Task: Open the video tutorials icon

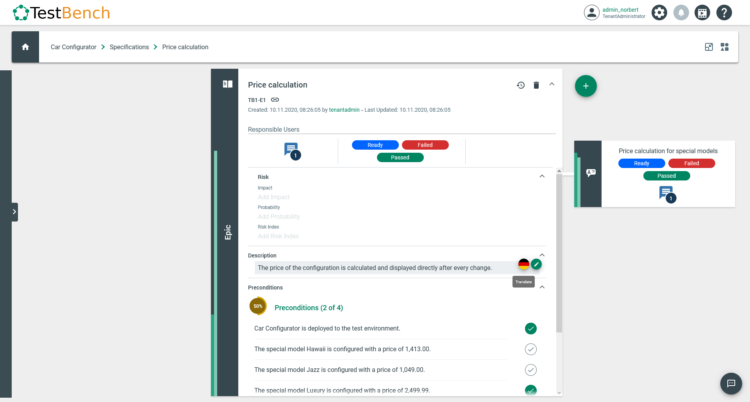Action: coord(702,12)
